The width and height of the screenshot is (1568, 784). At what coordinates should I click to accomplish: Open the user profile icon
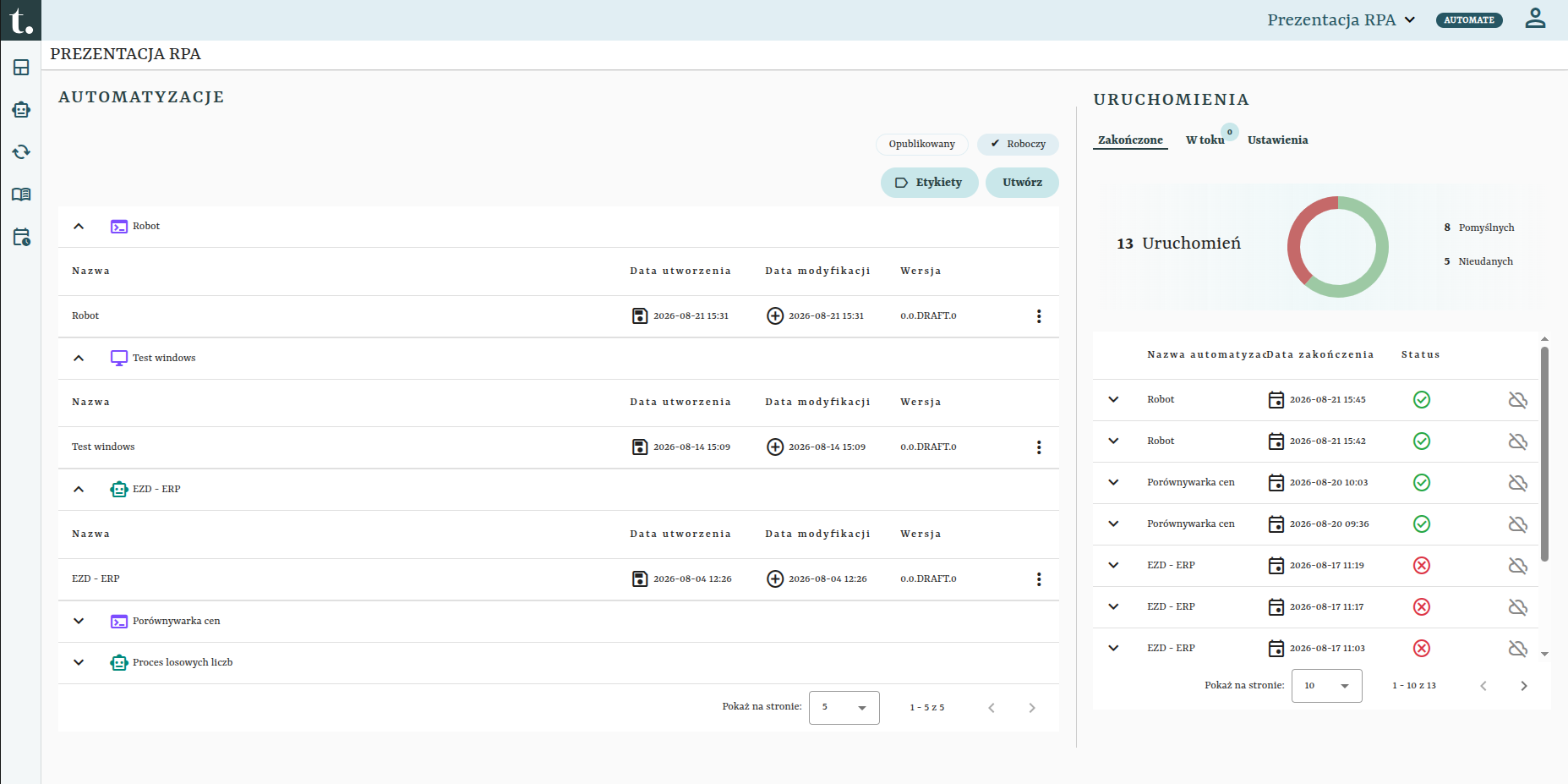click(x=1535, y=19)
